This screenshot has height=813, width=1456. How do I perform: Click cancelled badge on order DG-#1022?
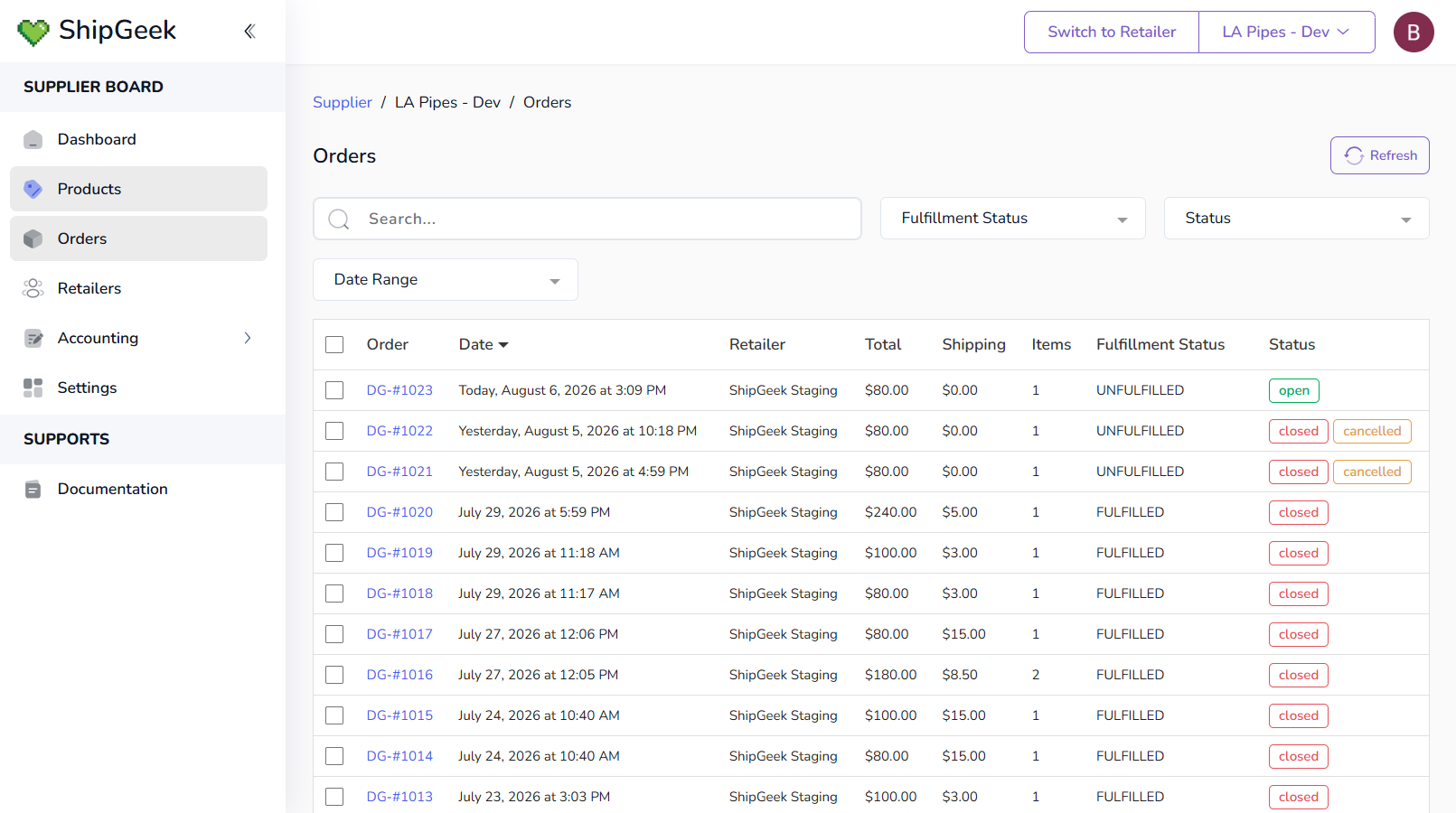tap(1372, 431)
